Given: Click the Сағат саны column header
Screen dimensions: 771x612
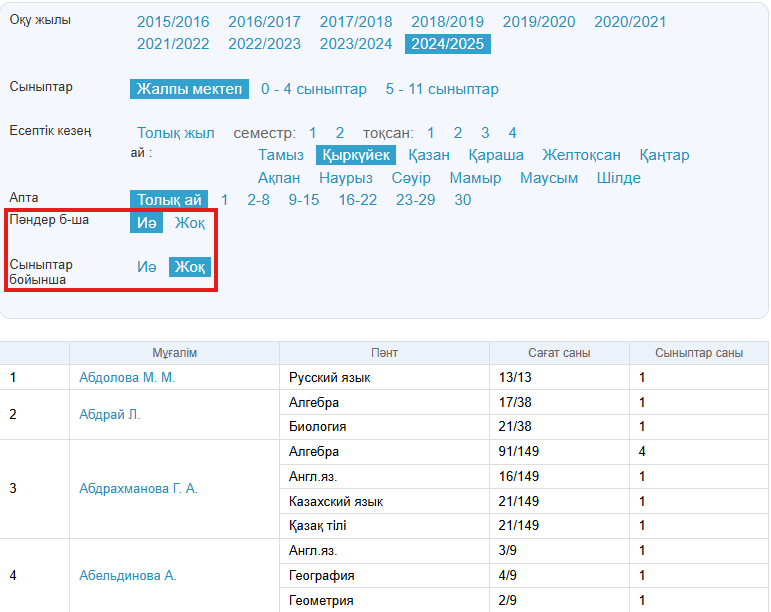Looking at the screenshot, I should click(x=559, y=353).
